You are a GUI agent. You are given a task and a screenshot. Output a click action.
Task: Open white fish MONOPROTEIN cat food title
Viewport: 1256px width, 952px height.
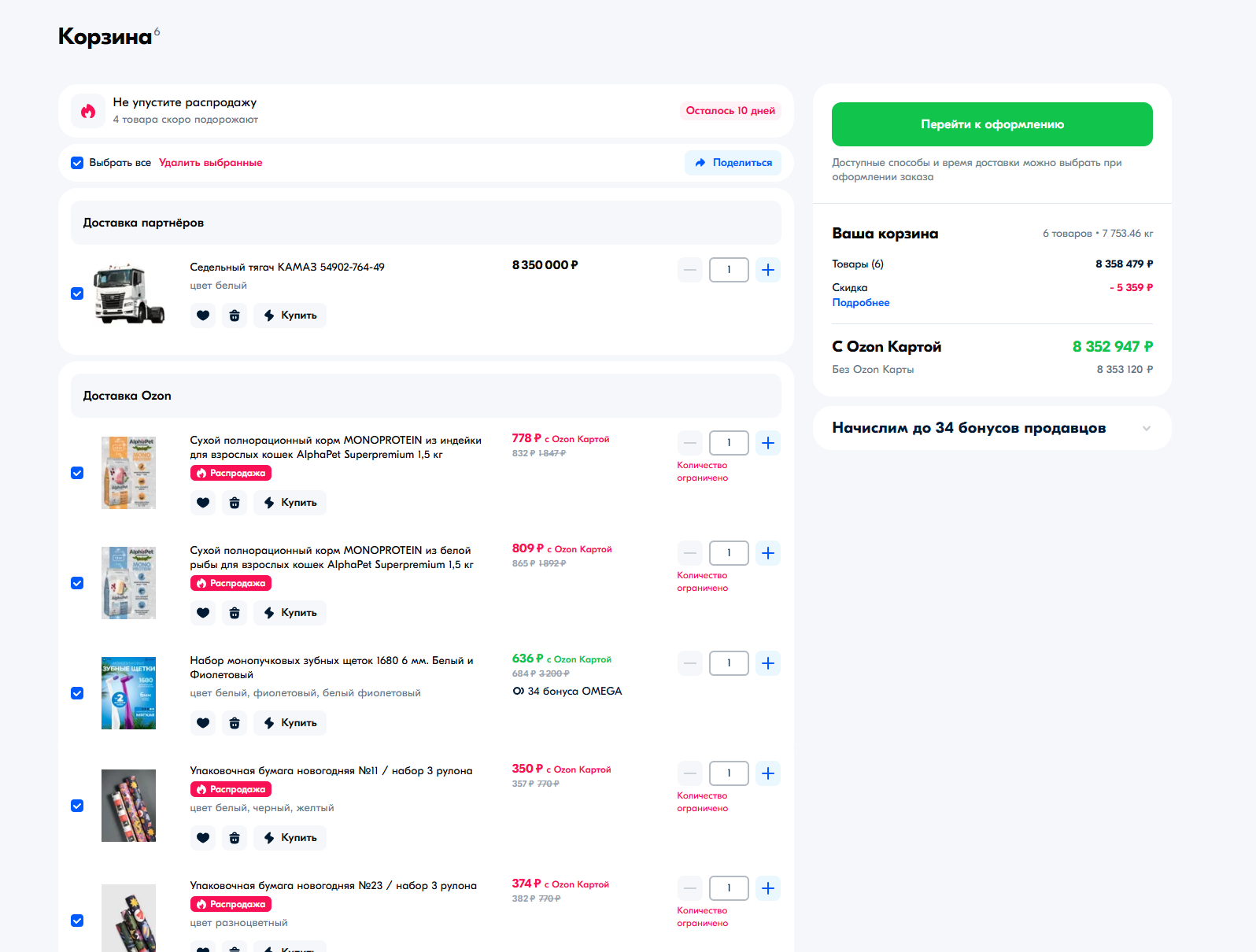pyautogui.click(x=332, y=558)
